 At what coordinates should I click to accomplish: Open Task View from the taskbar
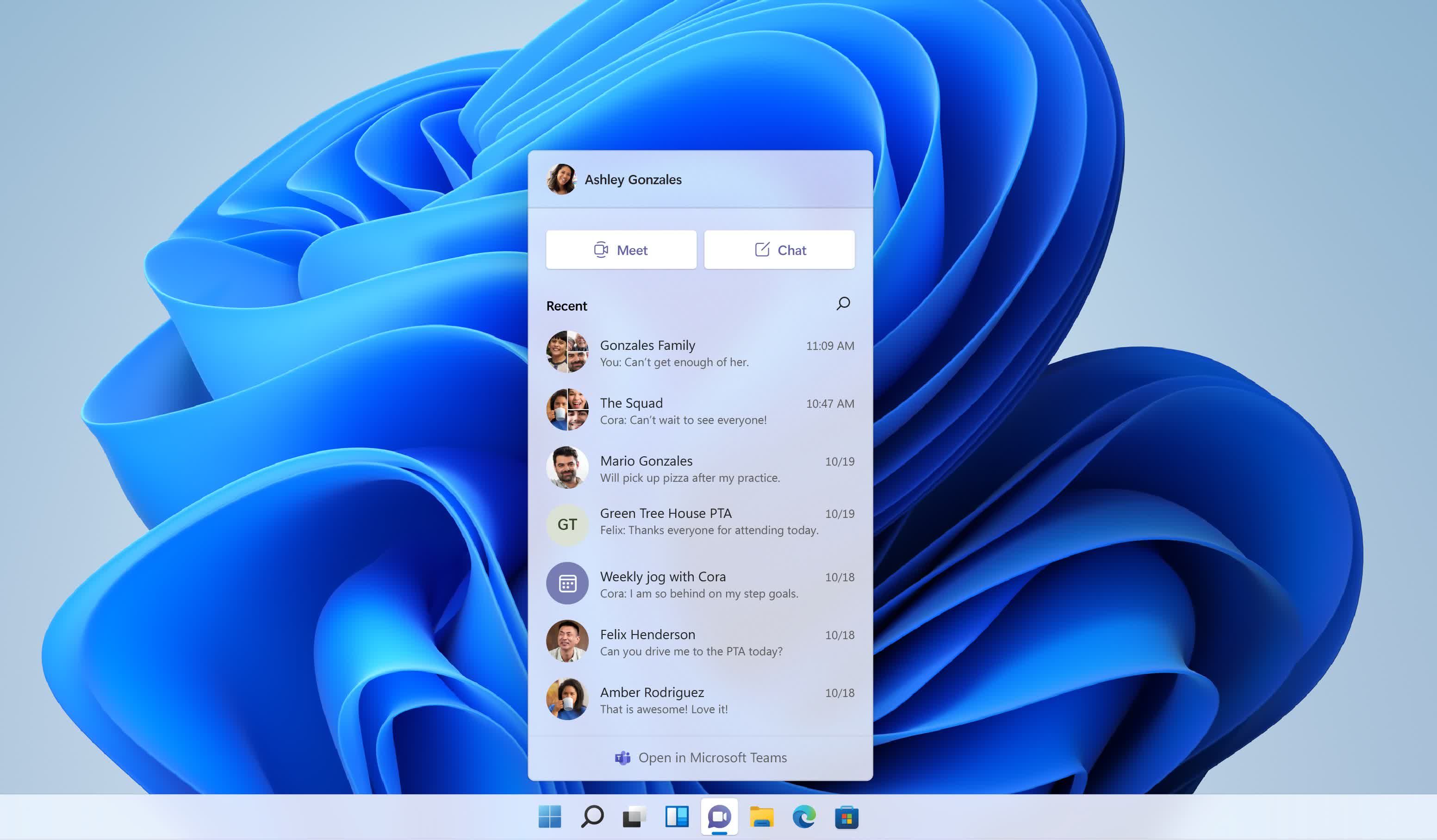[x=634, y=816]
